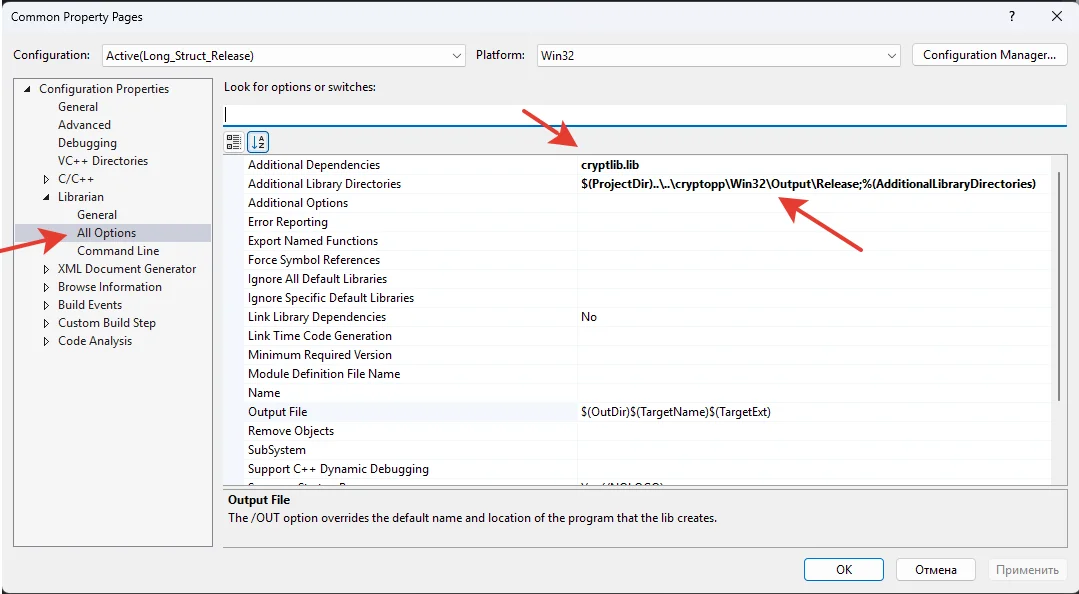Collapse the Librarian tree node
The height and width of the screenshot is (594, 1079).
coord(46,197)
